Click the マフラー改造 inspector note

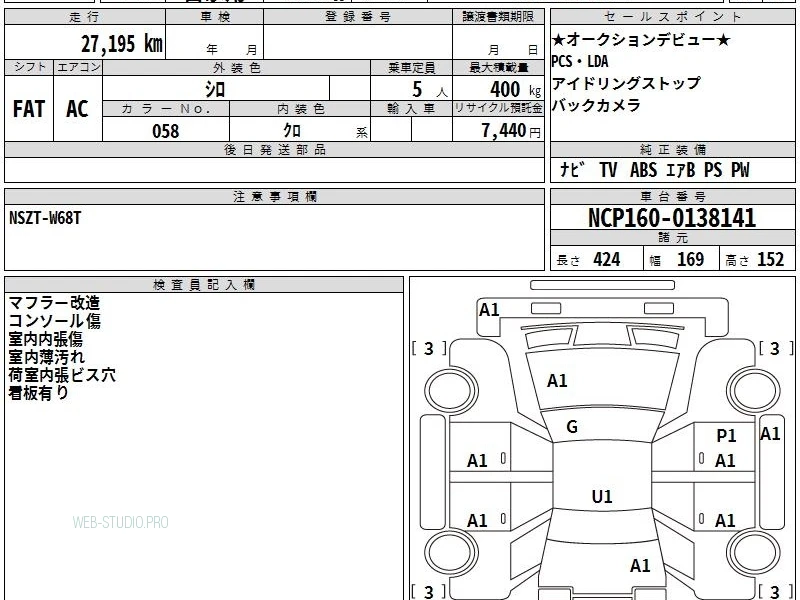pos(54,303)
